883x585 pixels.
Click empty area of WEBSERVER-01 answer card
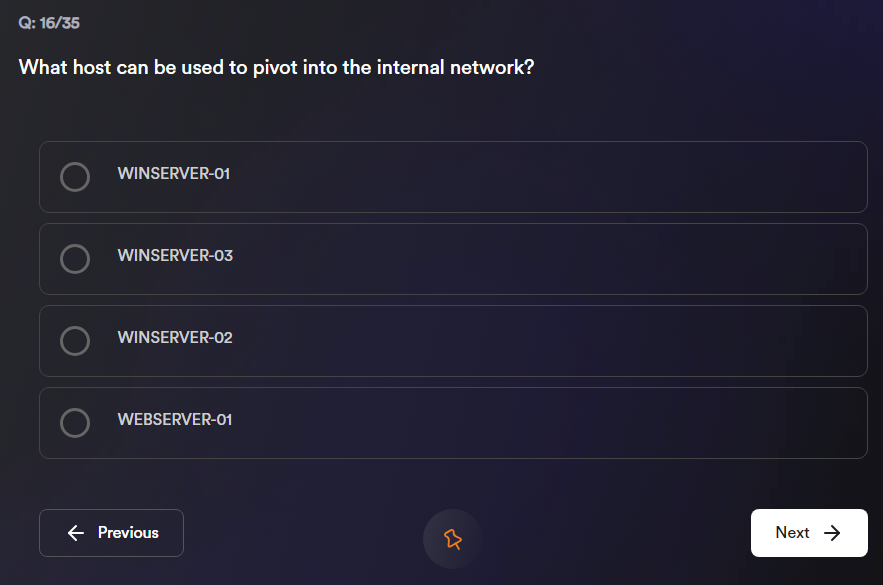coord(560,423)
